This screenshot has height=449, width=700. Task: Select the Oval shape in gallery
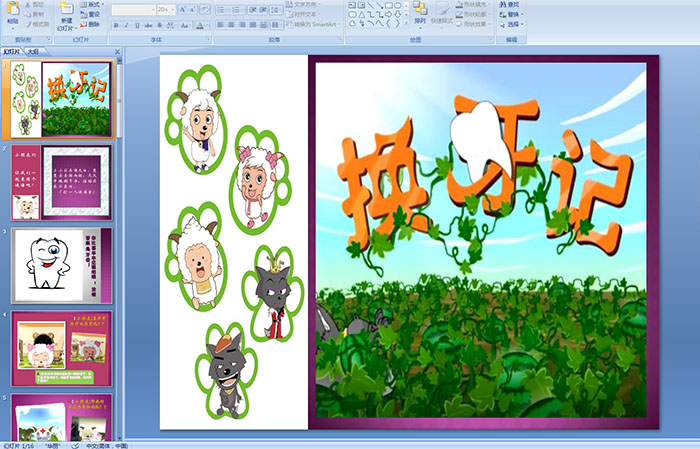point(397,5)
